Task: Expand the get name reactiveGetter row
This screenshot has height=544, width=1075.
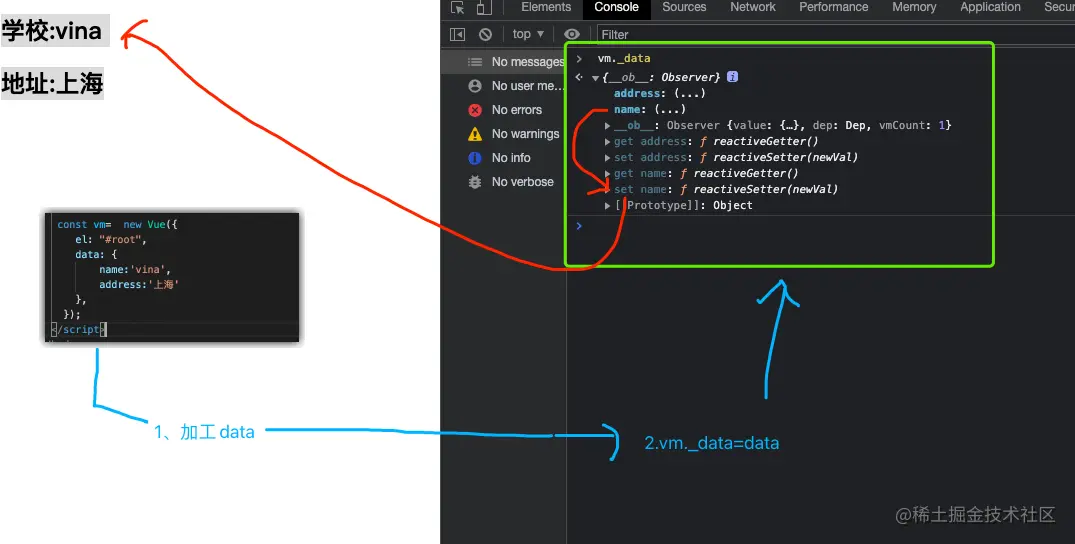Action: coord(607,174)
